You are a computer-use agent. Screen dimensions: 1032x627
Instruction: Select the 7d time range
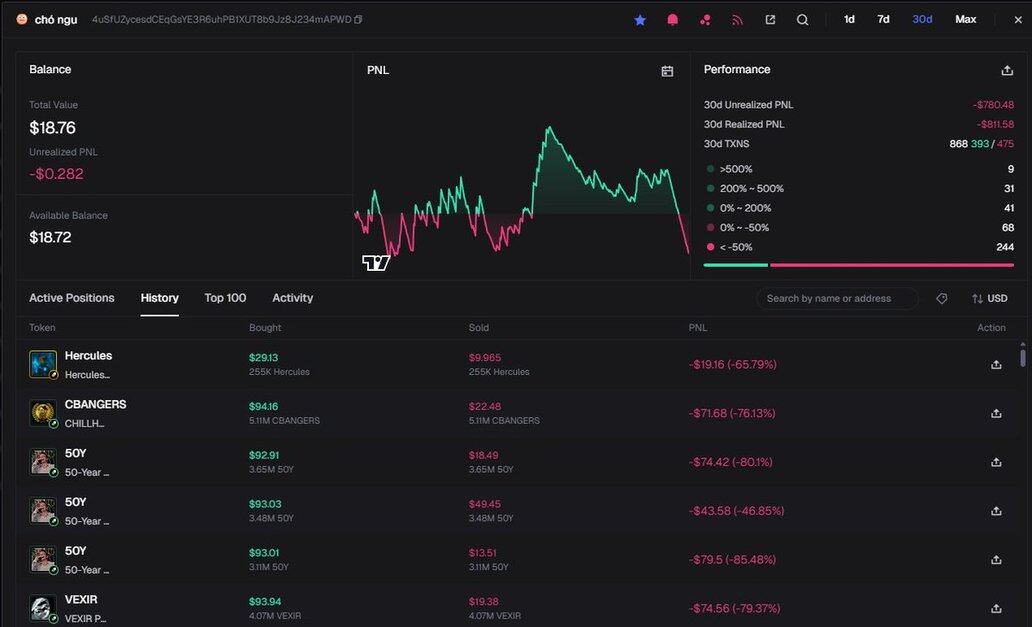(x=883, y=20)
